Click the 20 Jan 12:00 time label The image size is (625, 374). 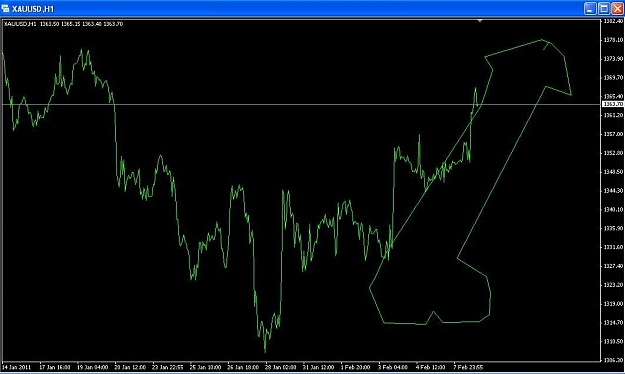click(130, 367)
